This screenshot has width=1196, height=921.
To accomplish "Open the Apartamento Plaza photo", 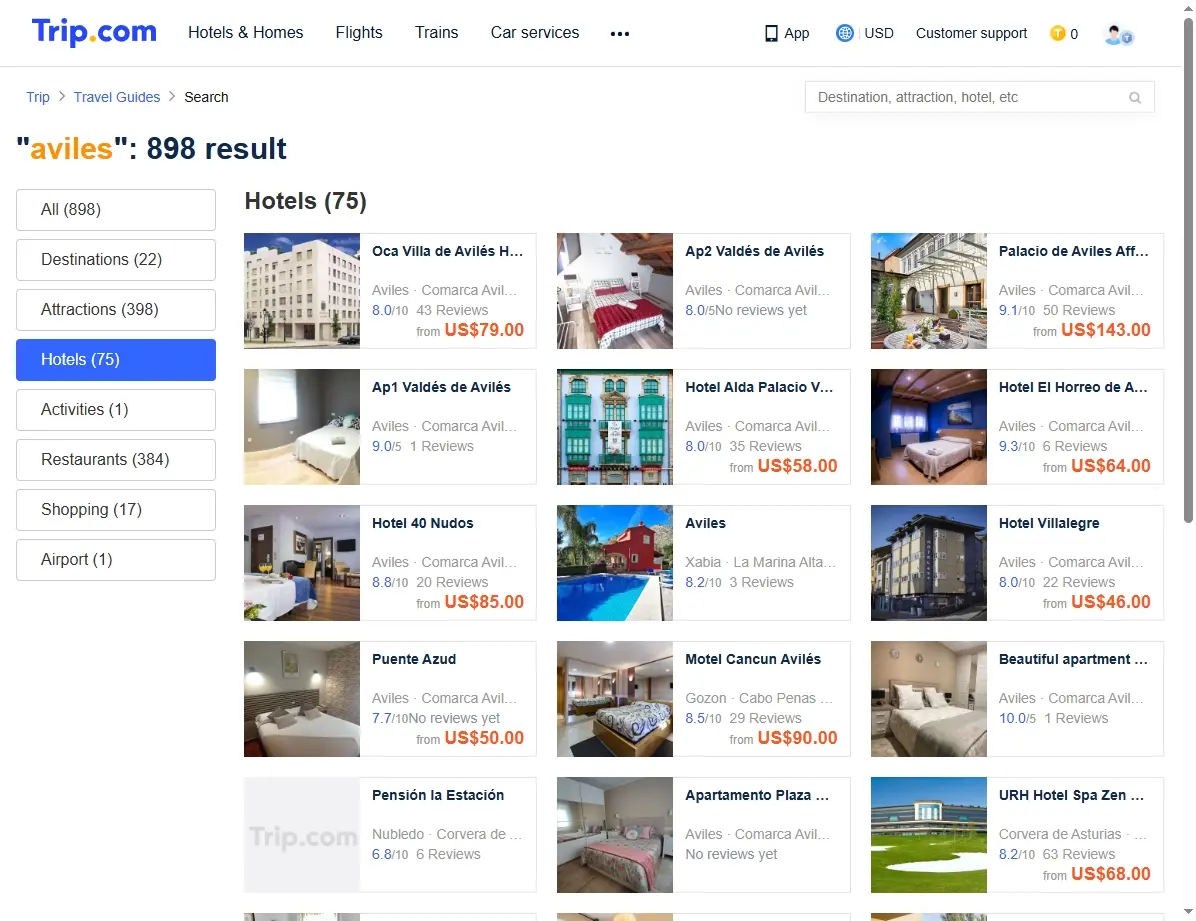I will [x=615, y=835].
